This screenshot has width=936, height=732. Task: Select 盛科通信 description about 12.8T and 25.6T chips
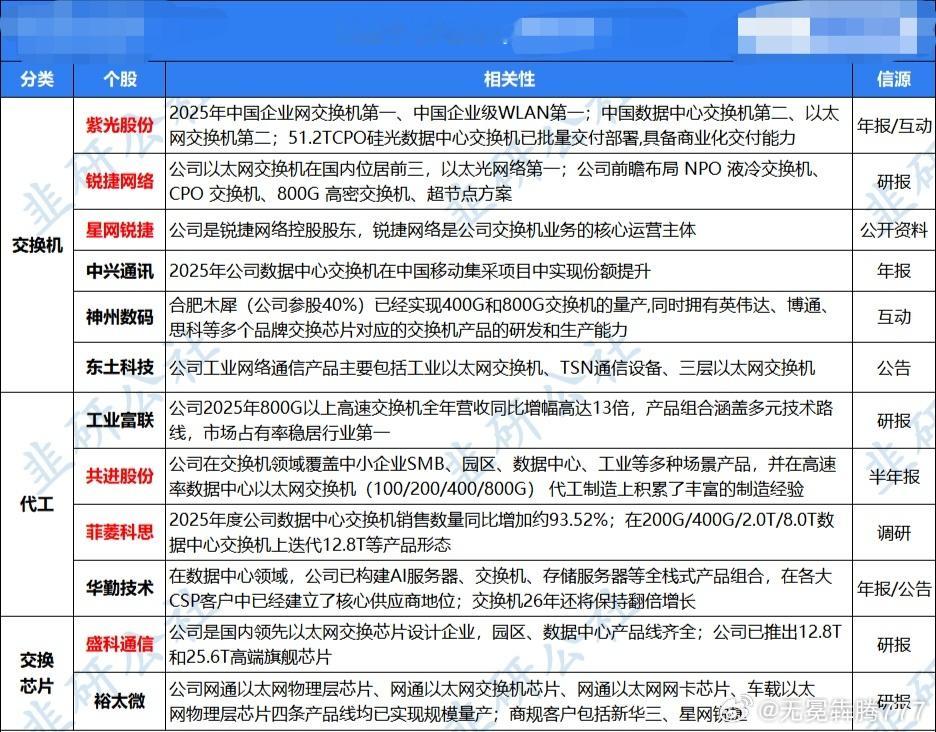[x=505, y=644]
